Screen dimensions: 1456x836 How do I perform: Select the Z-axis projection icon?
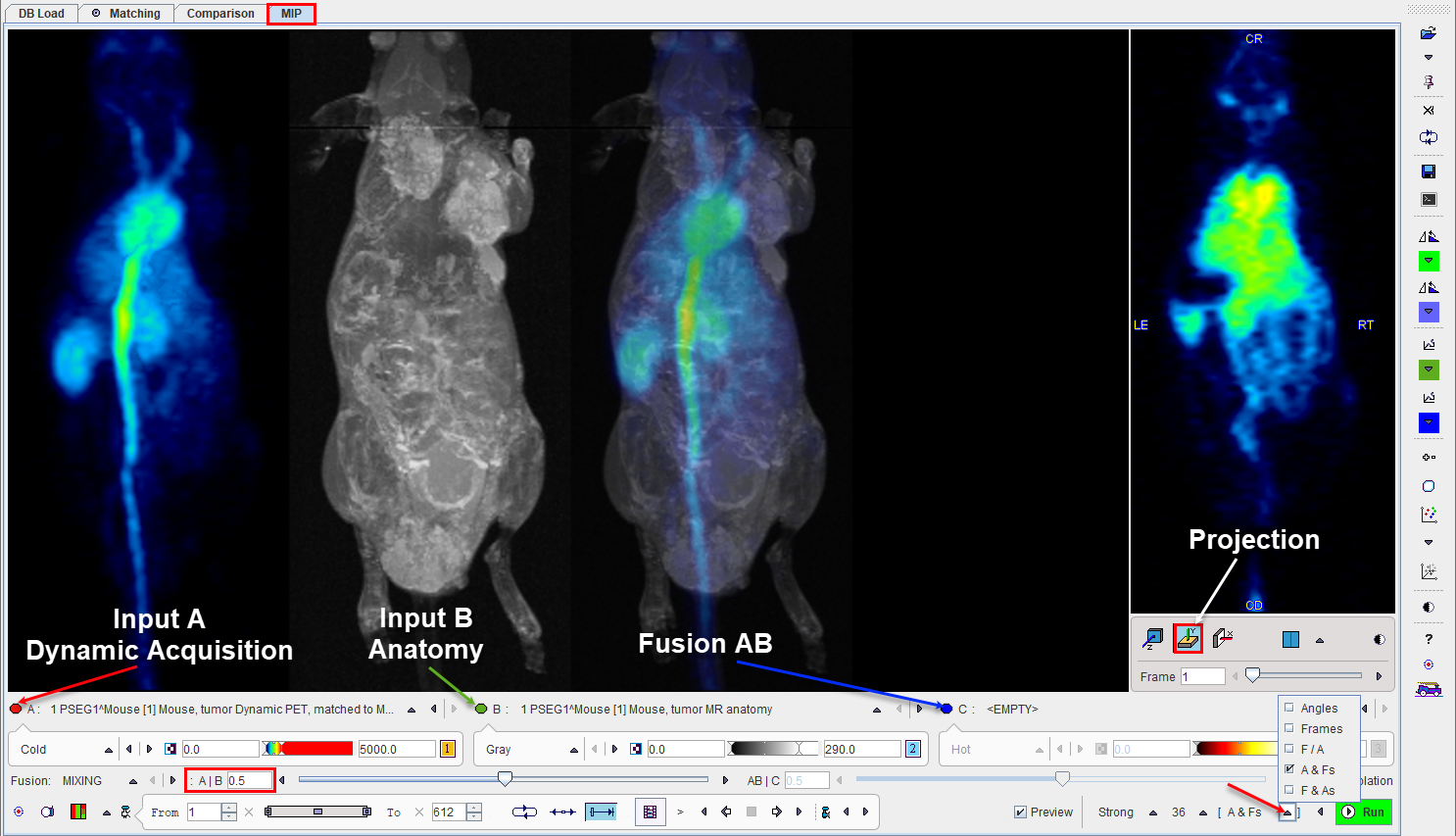pyautogui.click(x=1153, y=639)
